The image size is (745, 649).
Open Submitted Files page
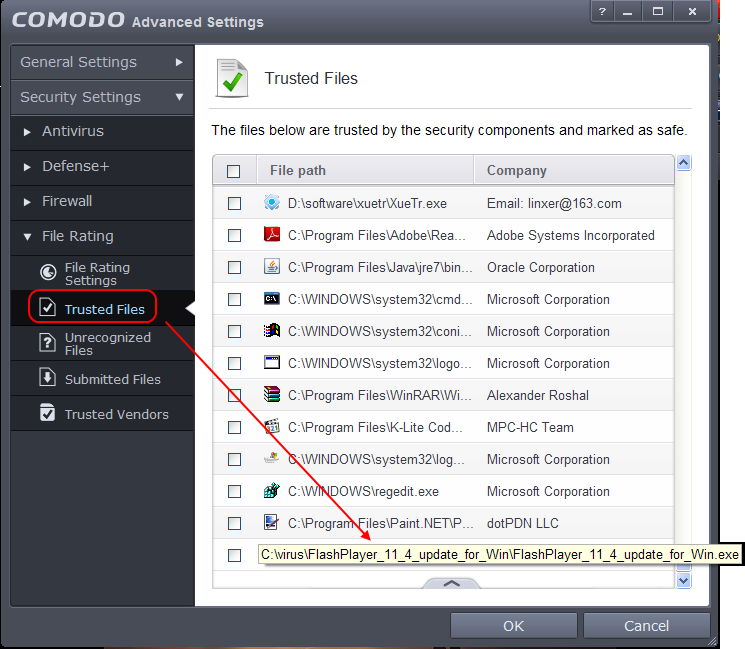pyautogui.click(x=102, y=379)
